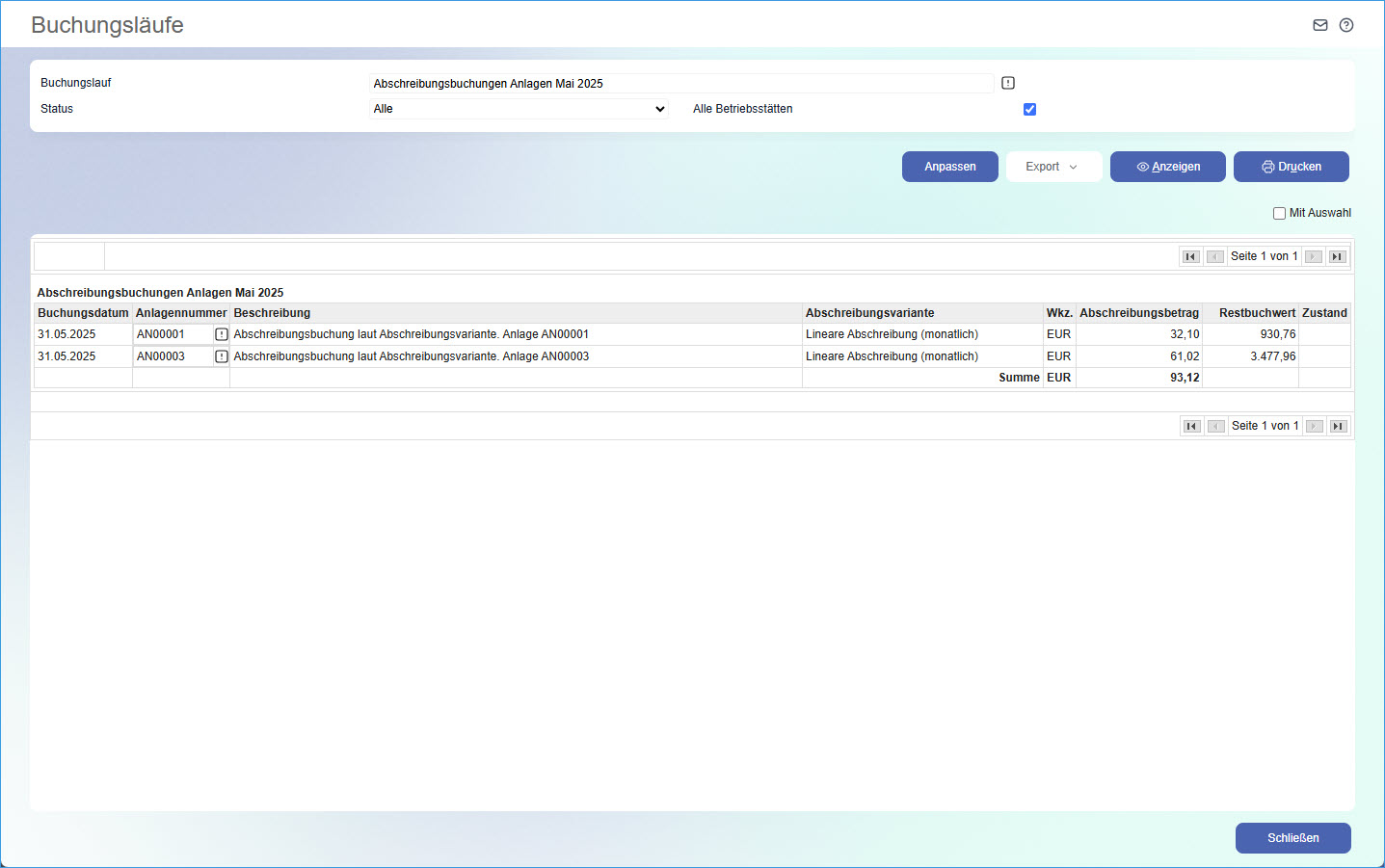Click 31.05.2025 date in AN00003 row
1385x868 pixels.
coord(67,356)
